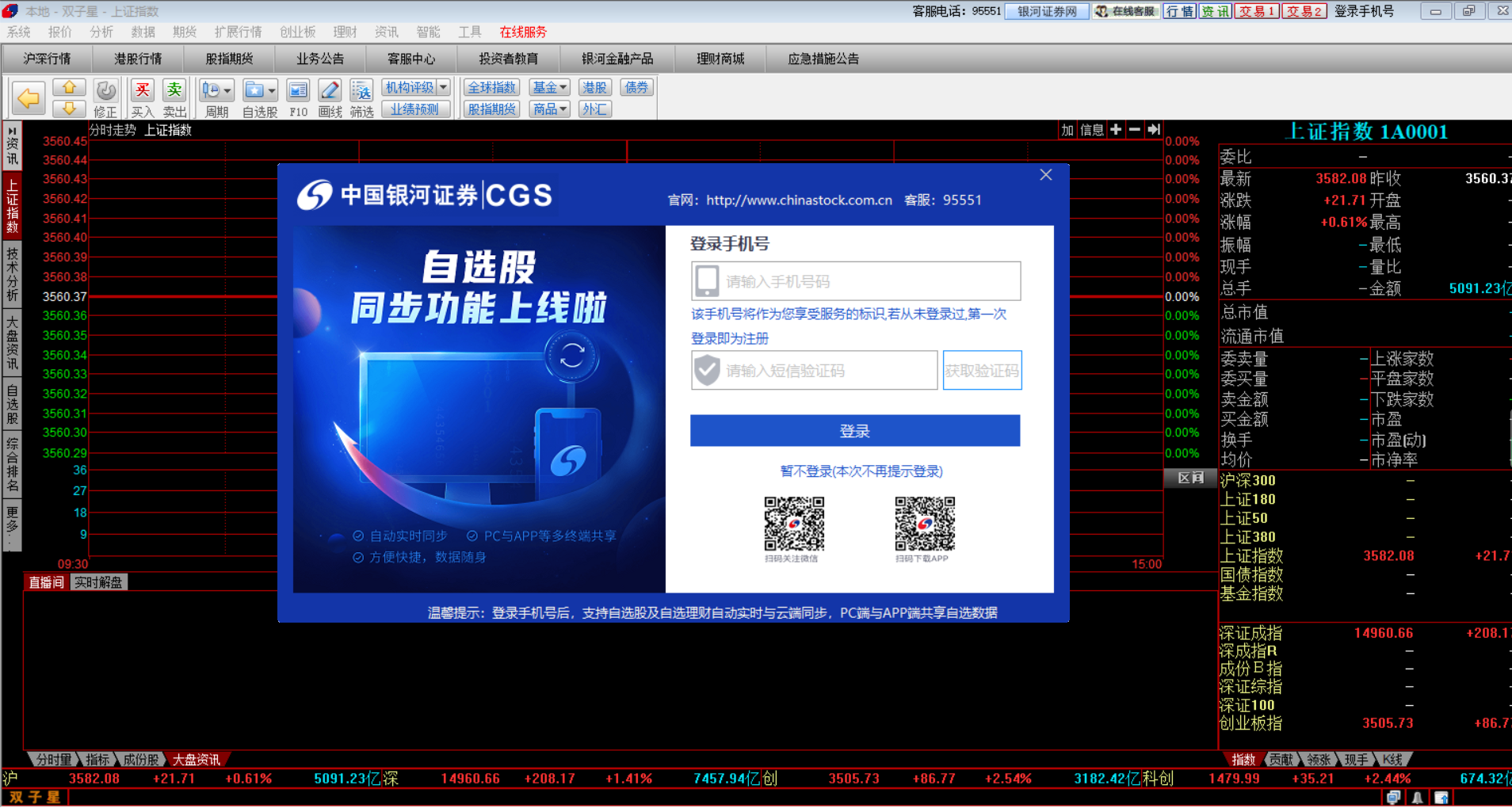Click the green 资讯 title bar button
Image resolution: width=1512 pixels, height=808 pixels.
1215,11
